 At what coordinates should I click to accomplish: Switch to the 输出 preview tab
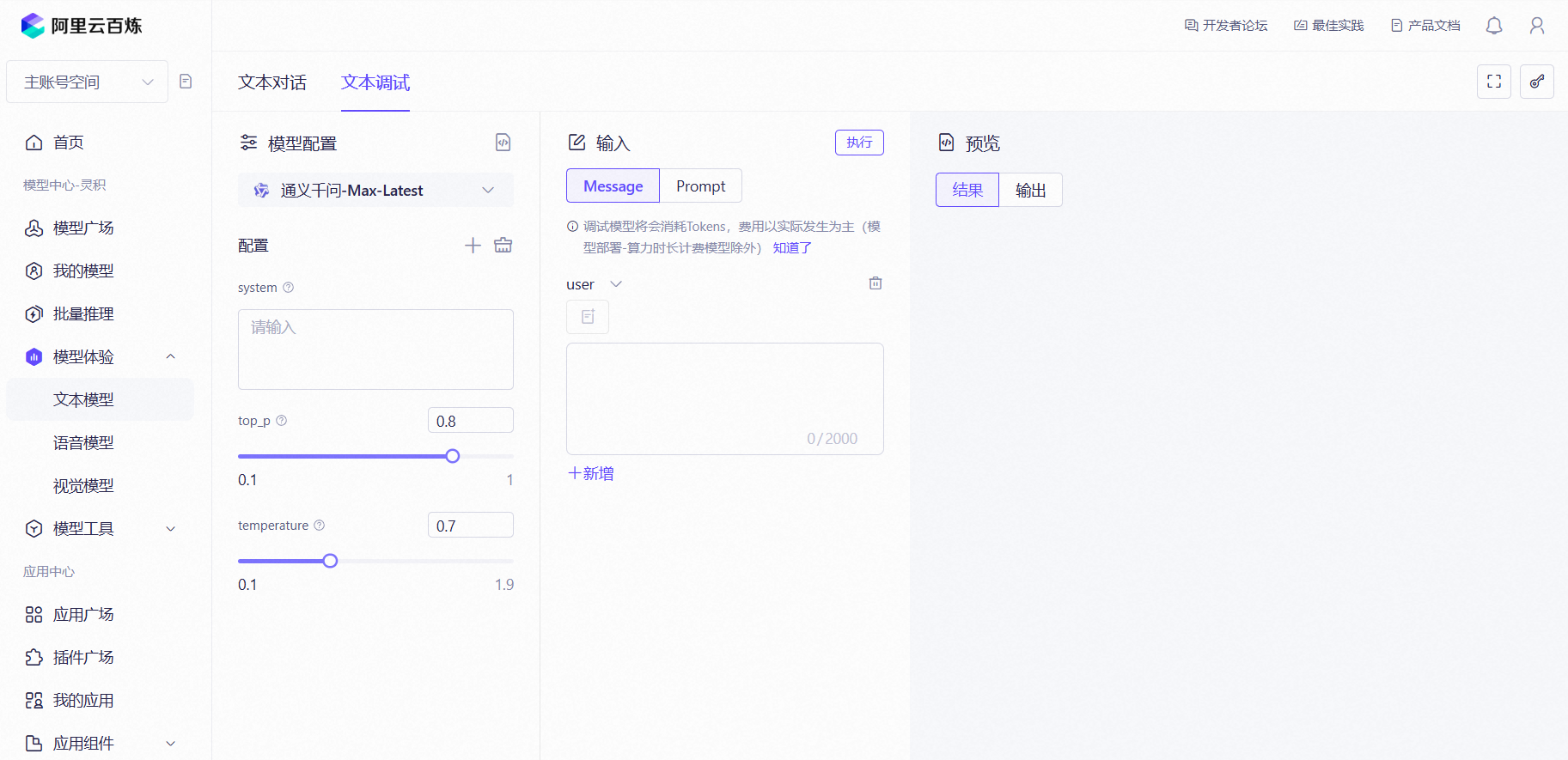[x=1030, y=190]
